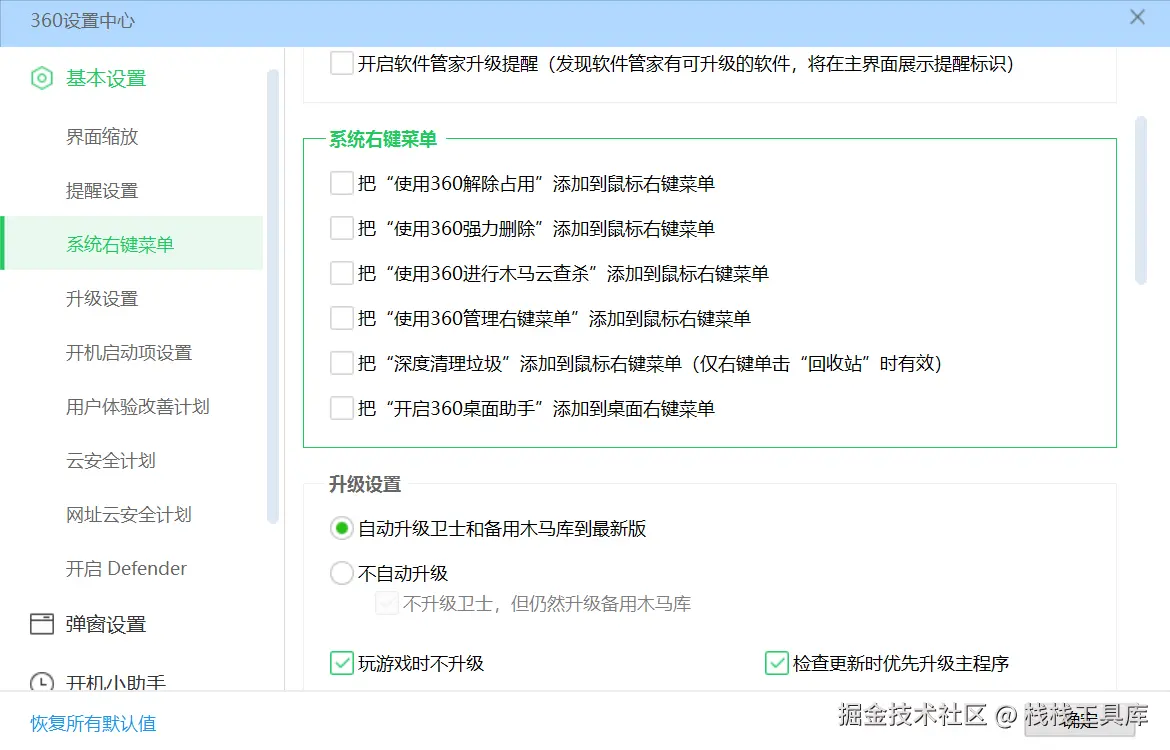The height and width of the screenshot is (750, 1170).
Task: Click the 360设置中心 window title
Action: 83,21
